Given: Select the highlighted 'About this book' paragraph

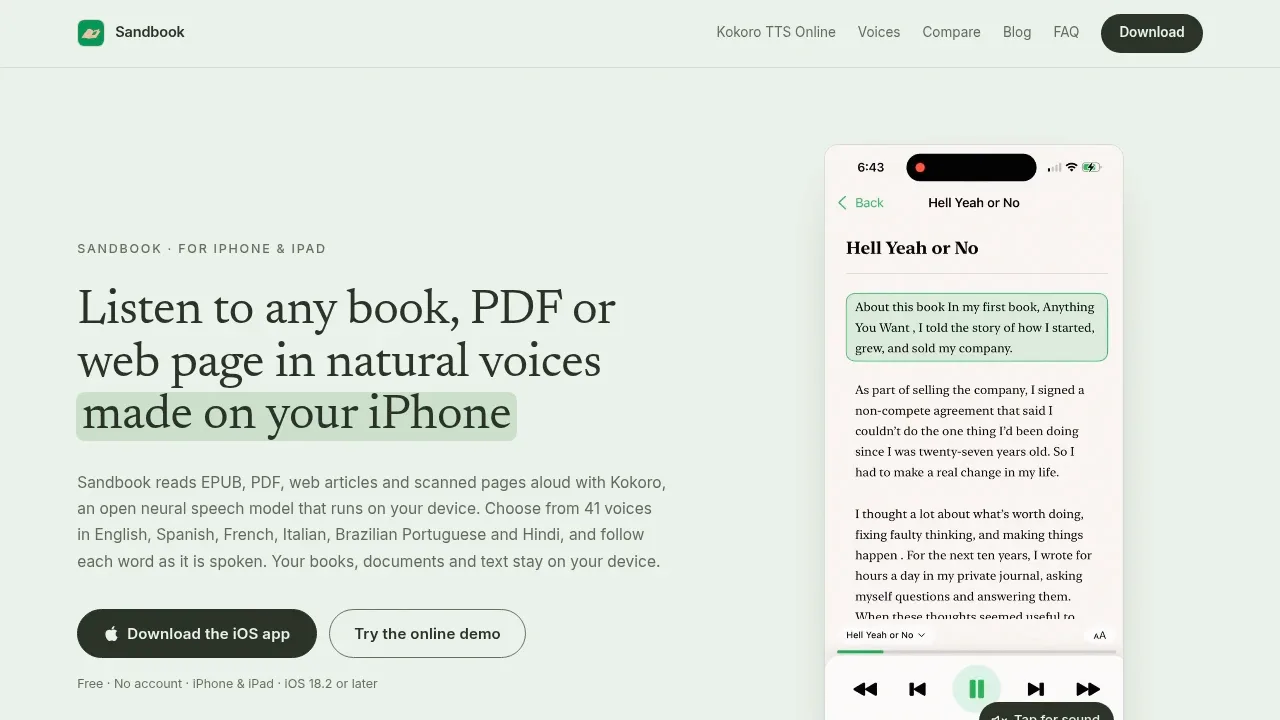Looking at the screenshot, I should click(977, 327).
